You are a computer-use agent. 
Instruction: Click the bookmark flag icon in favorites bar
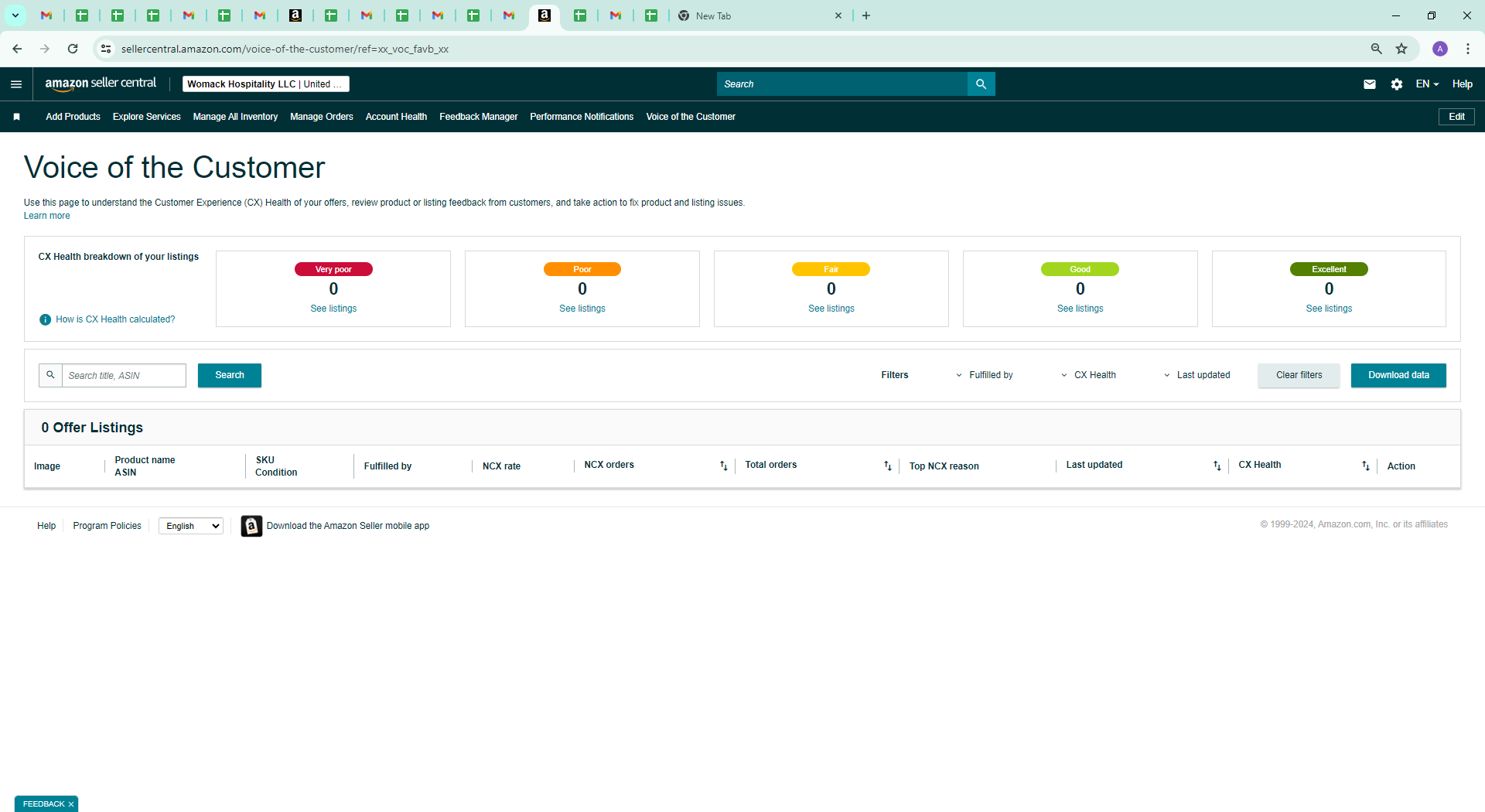point(16,117)
